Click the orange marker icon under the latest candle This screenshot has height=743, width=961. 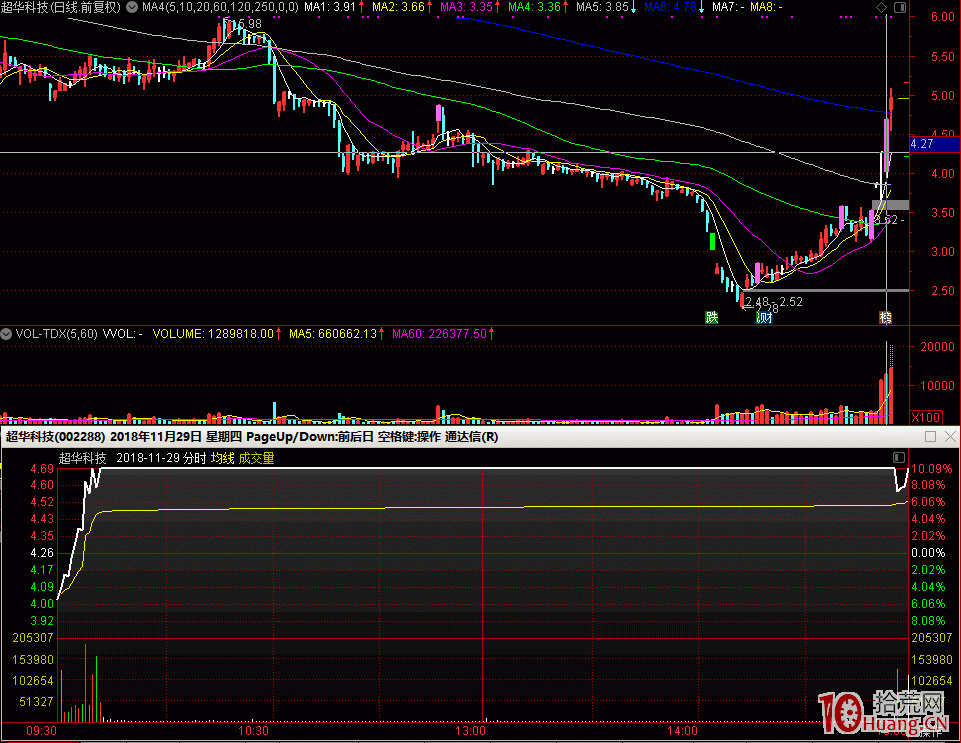tap(885, 318)
